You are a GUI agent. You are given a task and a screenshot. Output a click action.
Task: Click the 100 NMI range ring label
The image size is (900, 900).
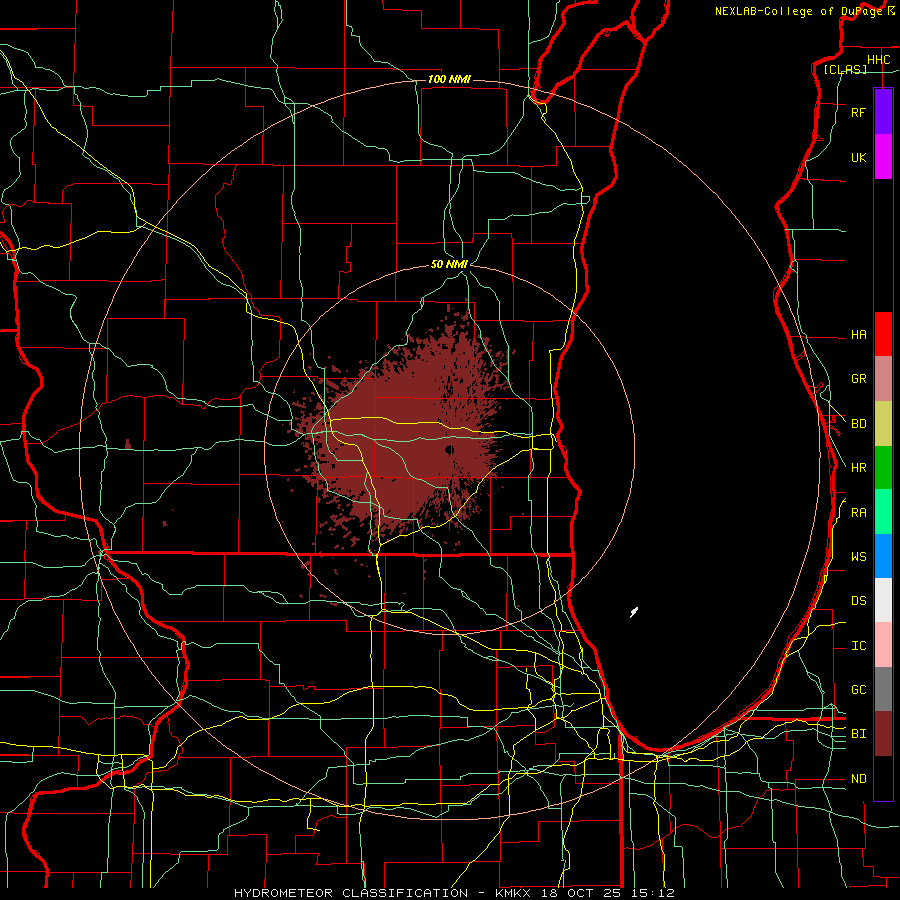pyautogui.click(x=449, y=79)
